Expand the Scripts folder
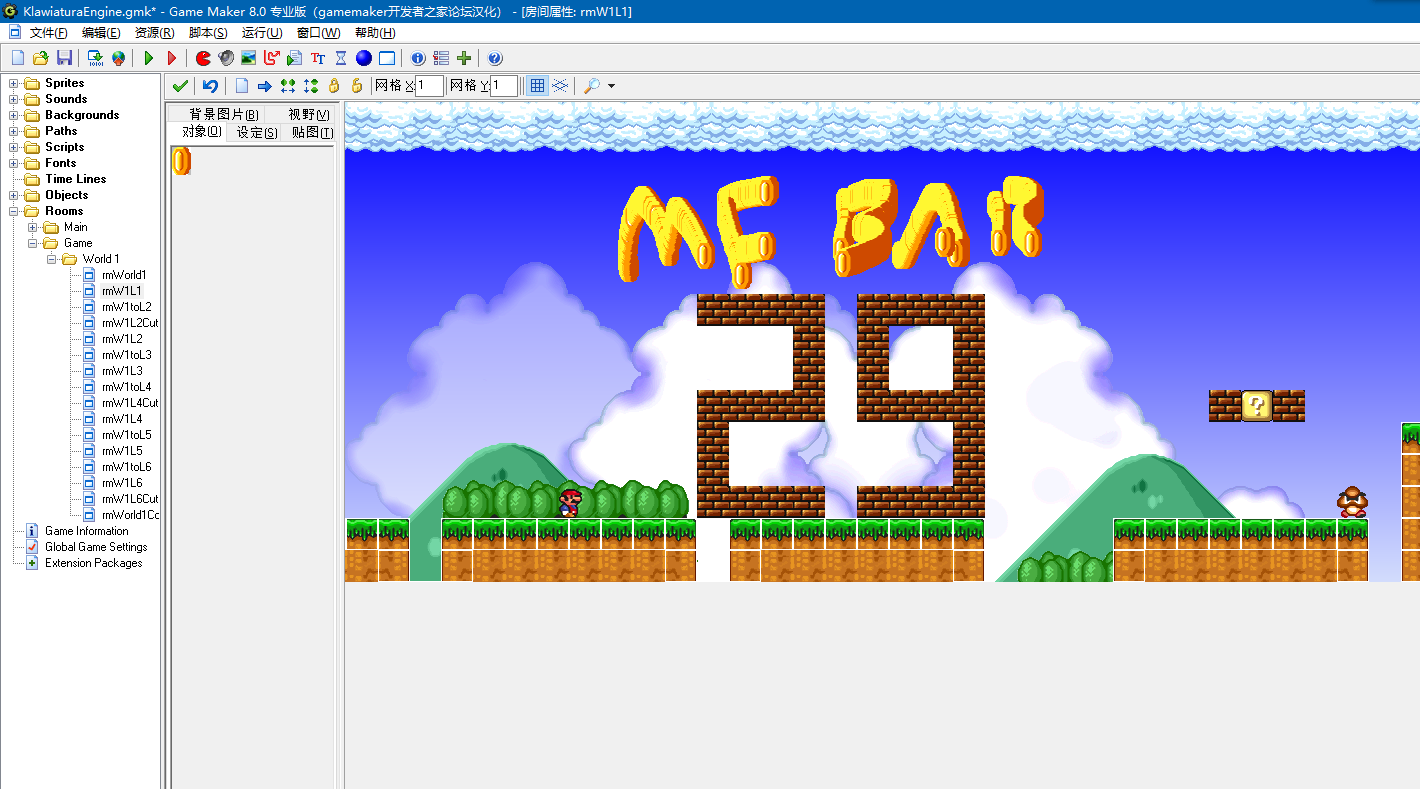Image resolution: width=1420 pixels, height=789 pixels. [14, 147]
